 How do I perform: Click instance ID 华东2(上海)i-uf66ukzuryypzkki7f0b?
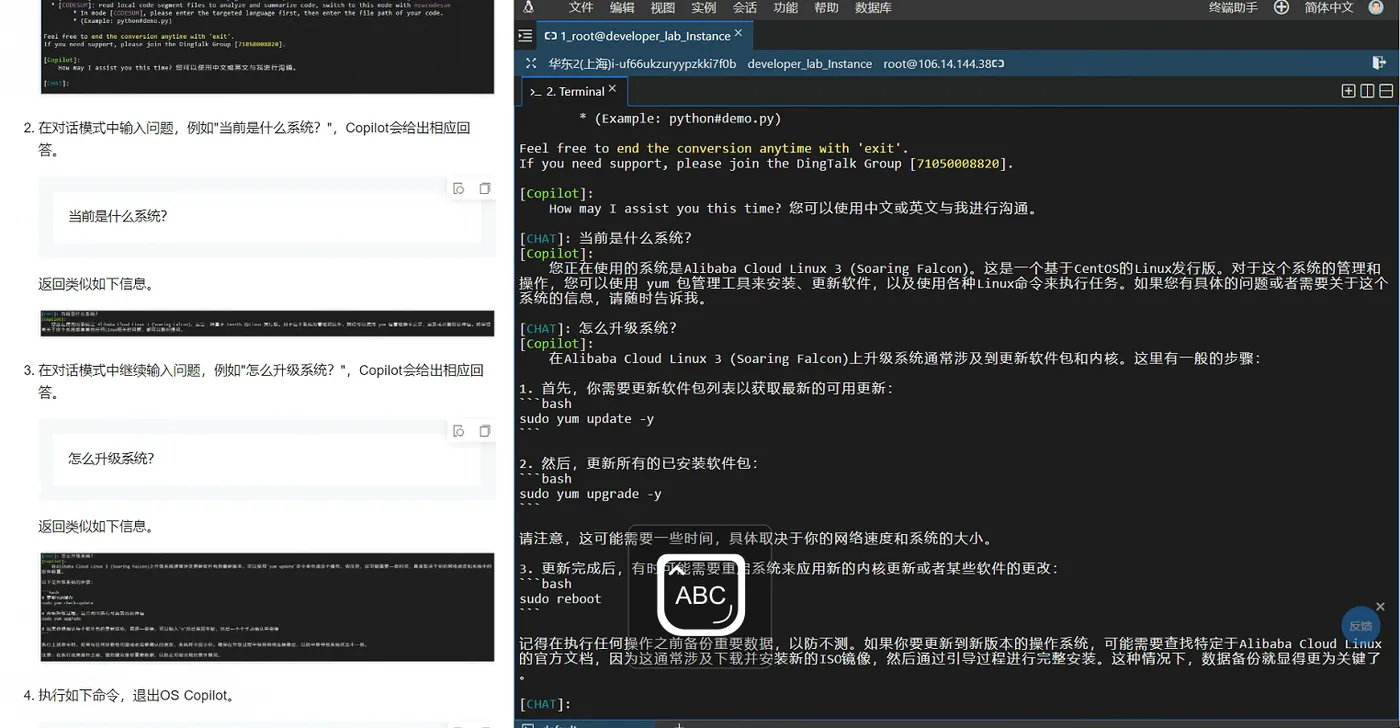point(642,64)
